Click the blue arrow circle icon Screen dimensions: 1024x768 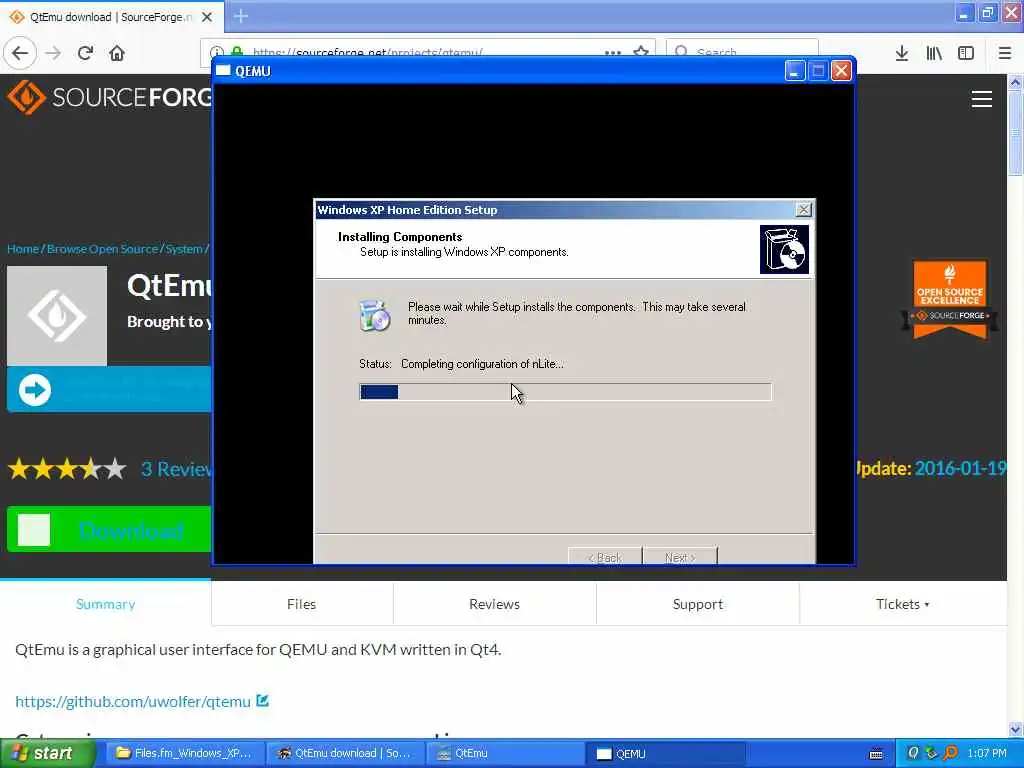35,390
